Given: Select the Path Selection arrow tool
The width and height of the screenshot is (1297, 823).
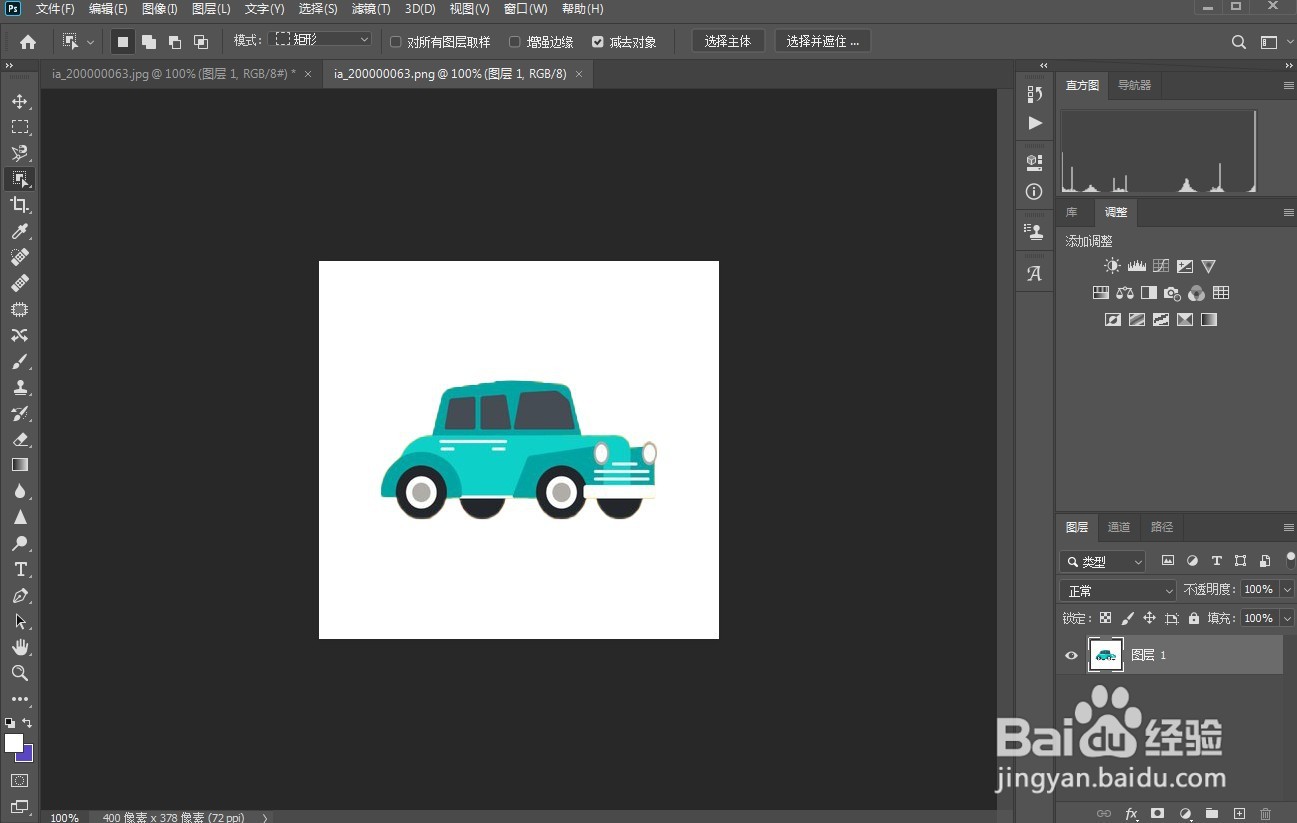Looking at the screenshot, I should point(19,621).
